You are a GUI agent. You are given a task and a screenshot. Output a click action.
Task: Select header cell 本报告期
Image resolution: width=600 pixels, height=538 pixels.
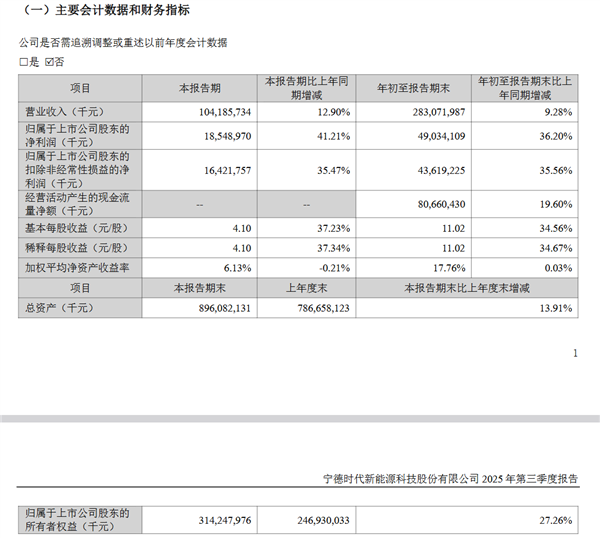(x=200, y=88)
